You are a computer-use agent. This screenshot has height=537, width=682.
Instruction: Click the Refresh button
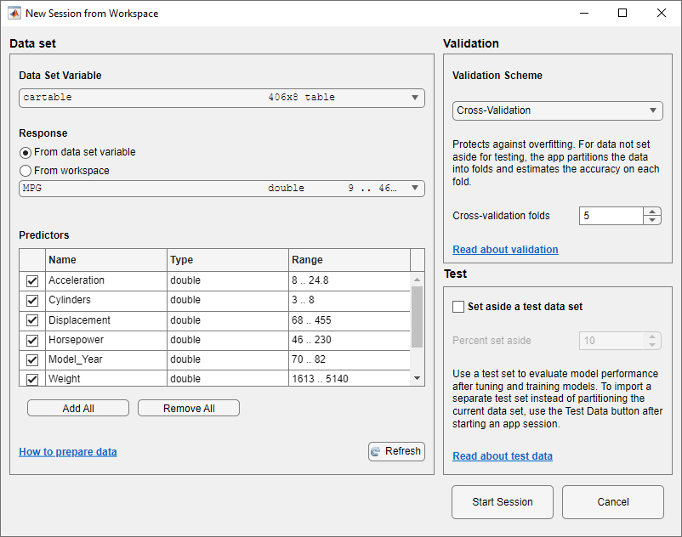[396, 451]
